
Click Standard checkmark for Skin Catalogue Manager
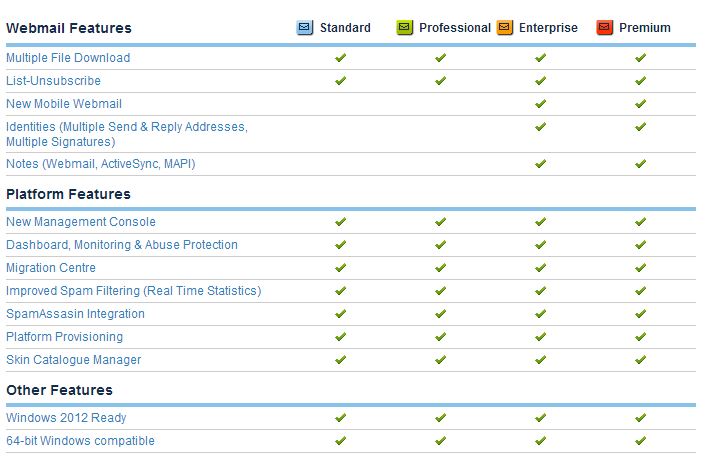(x=340, y=360)
